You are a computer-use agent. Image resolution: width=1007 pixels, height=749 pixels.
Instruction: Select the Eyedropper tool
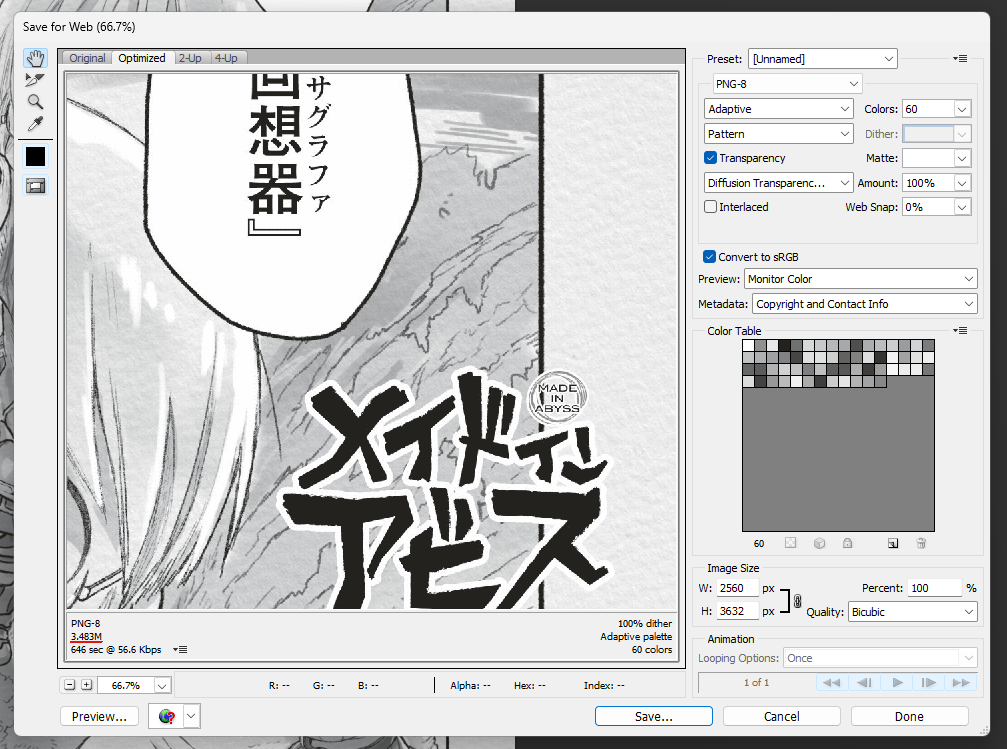tap(35, 123)
